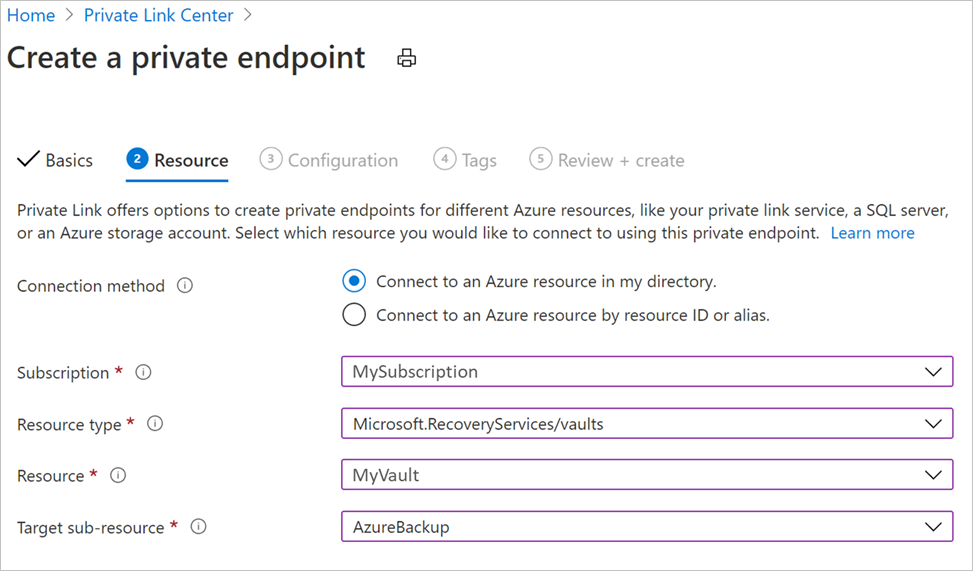Open the Resource type dropdown
The image size is (973, 571).
click(x=933, y=424)
